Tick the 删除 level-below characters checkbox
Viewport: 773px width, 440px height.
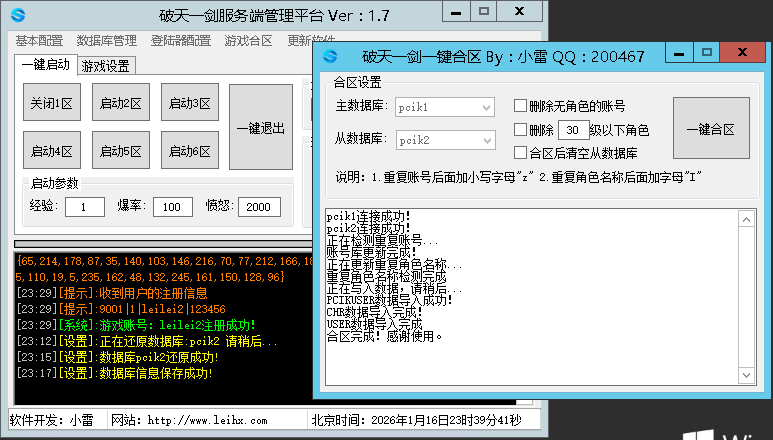tap(520, 130)
